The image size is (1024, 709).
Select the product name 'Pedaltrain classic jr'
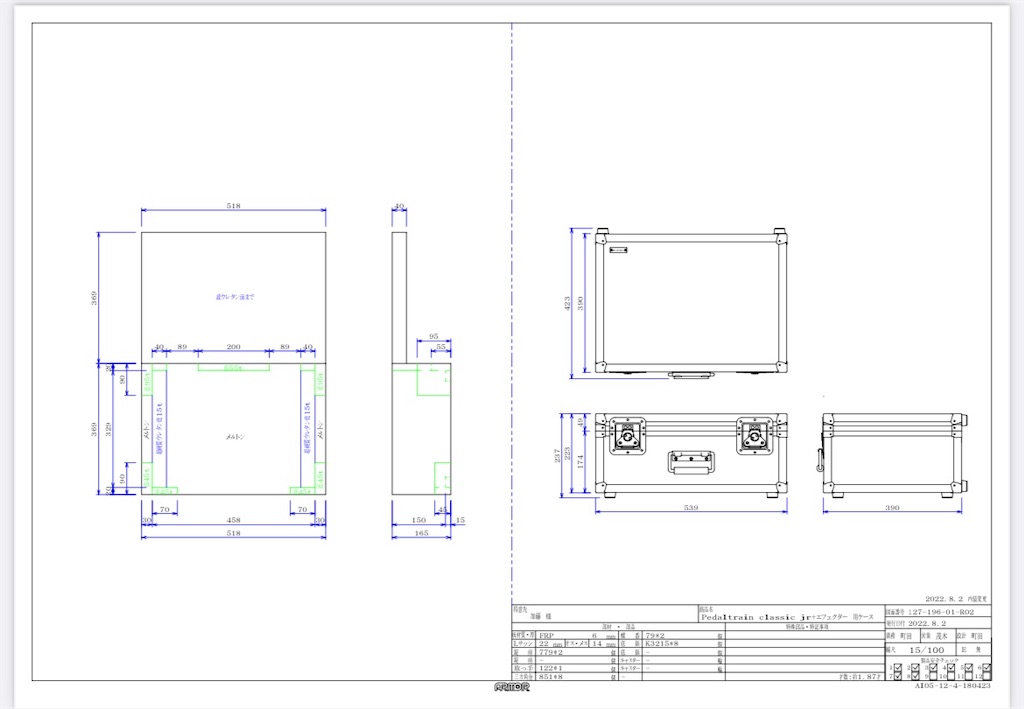756,617
